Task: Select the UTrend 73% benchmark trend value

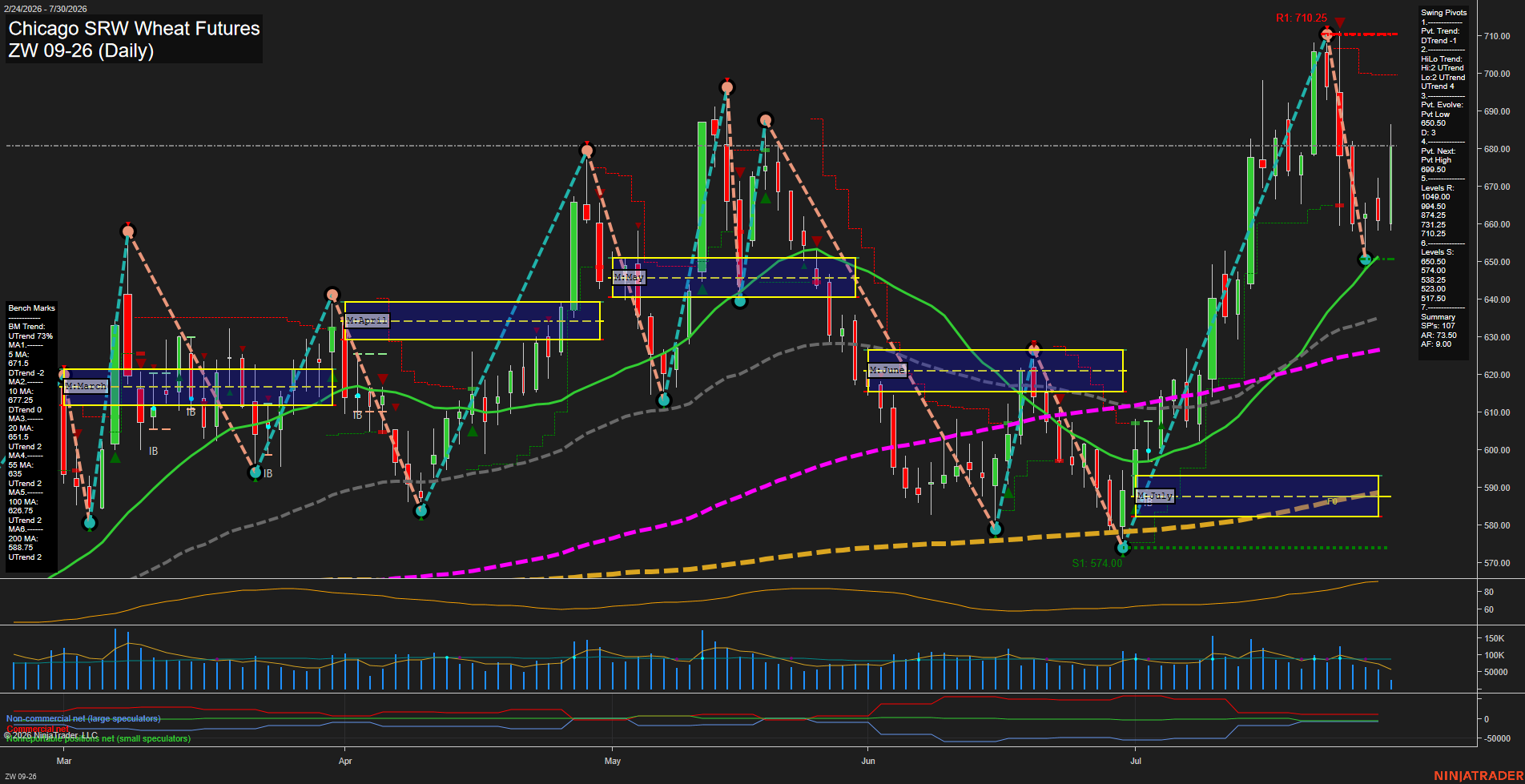Action: (30, 336)
